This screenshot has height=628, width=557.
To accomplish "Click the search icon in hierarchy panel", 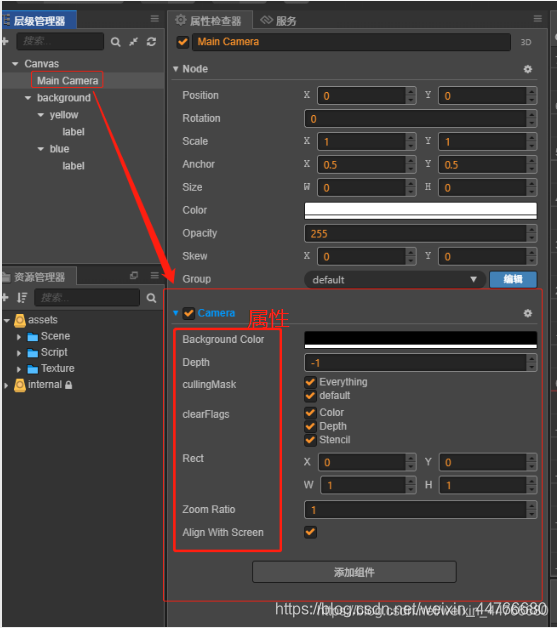I will click(115, 42).
